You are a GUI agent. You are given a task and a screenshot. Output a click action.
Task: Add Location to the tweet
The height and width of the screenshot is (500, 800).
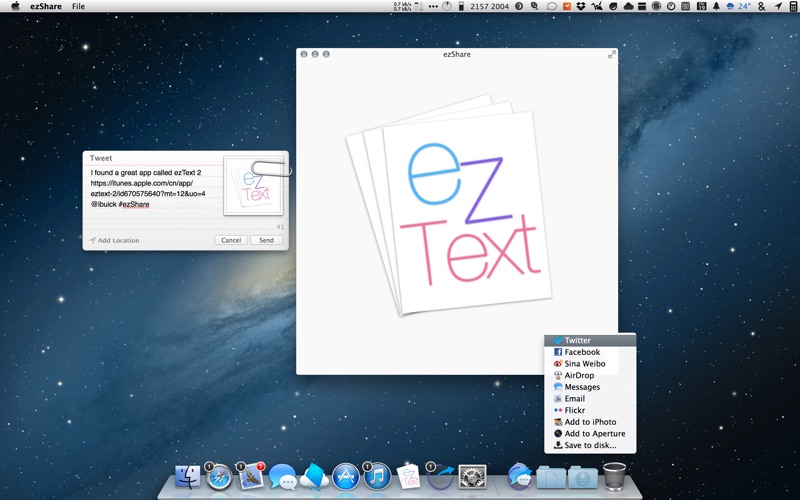point(114,240)
